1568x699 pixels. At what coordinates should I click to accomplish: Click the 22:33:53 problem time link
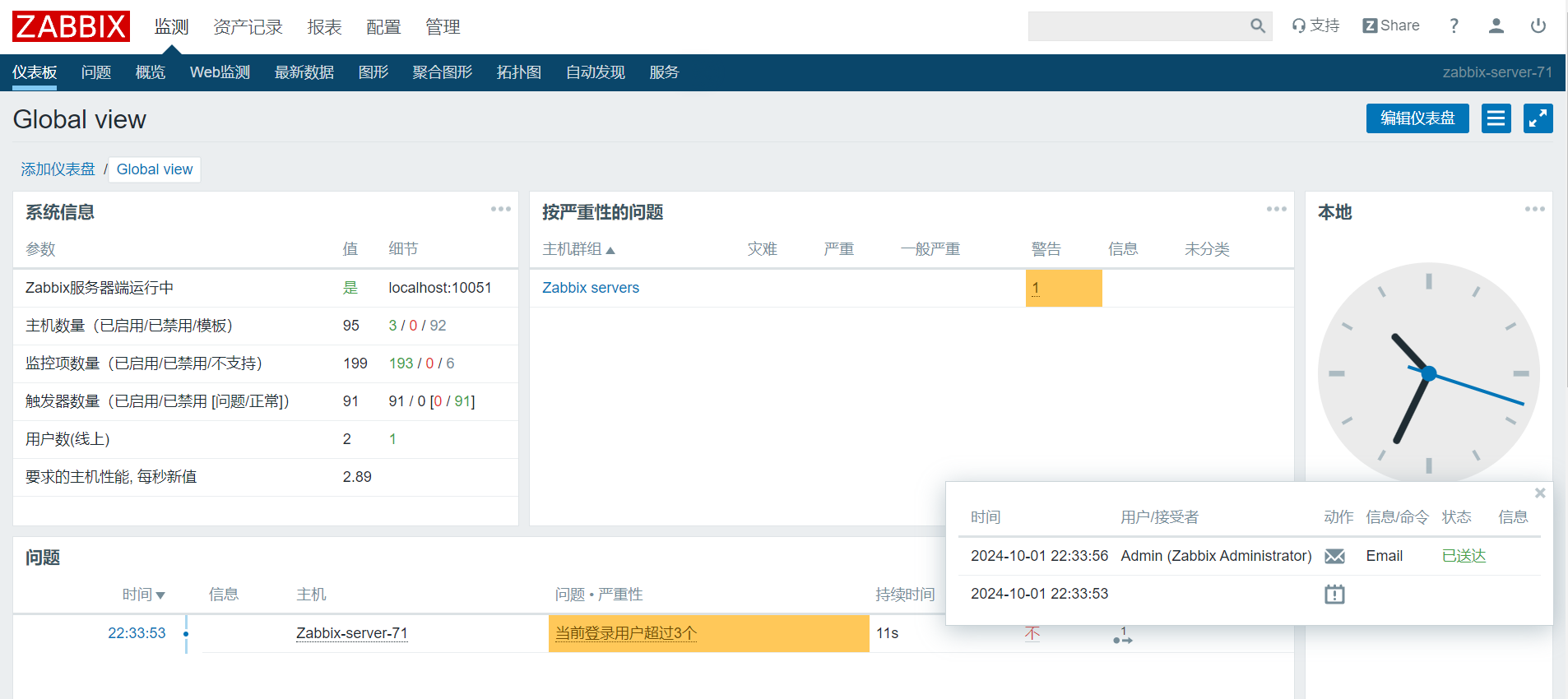[137, 633]
